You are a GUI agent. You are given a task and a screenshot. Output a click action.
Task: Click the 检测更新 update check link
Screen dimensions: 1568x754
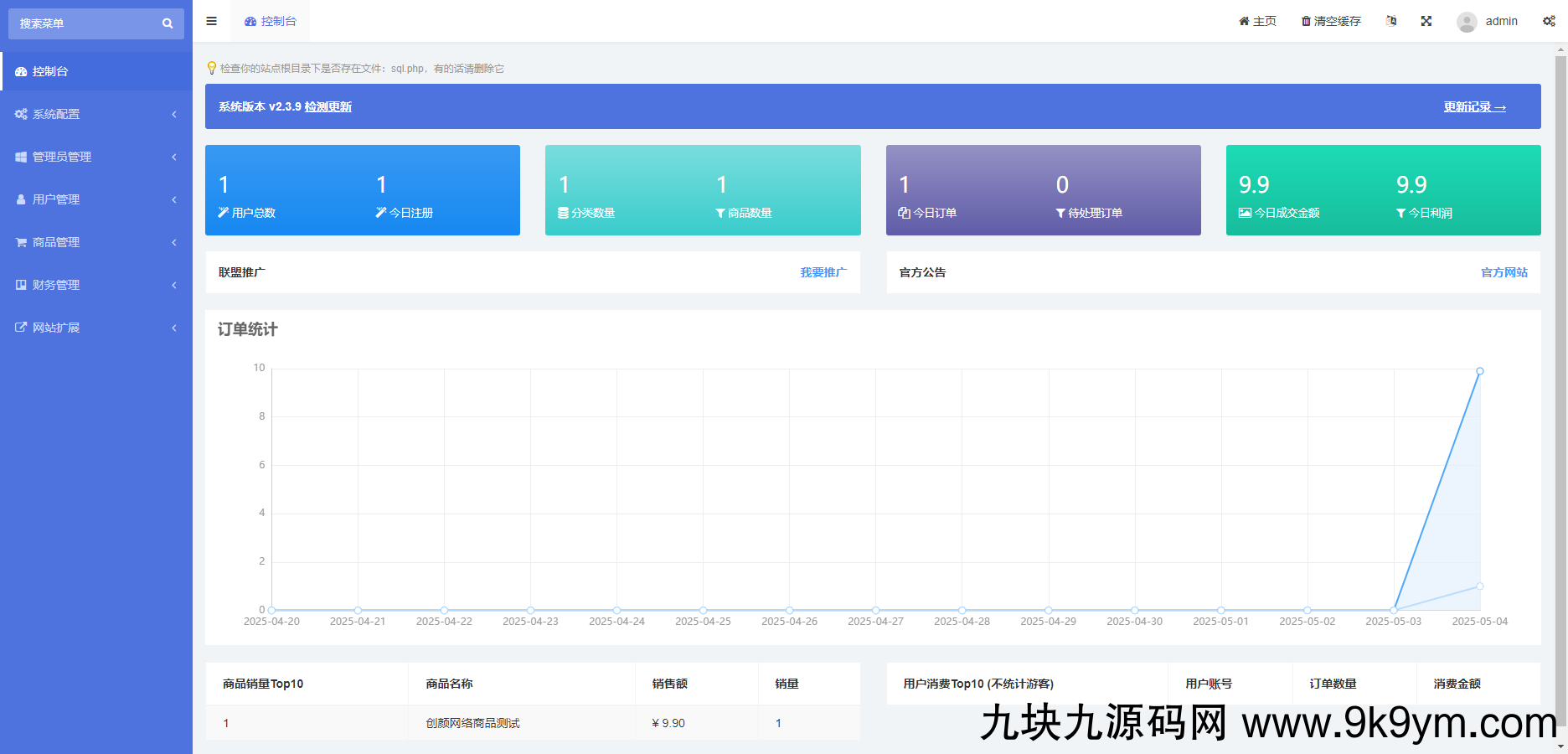coord(328,106)
